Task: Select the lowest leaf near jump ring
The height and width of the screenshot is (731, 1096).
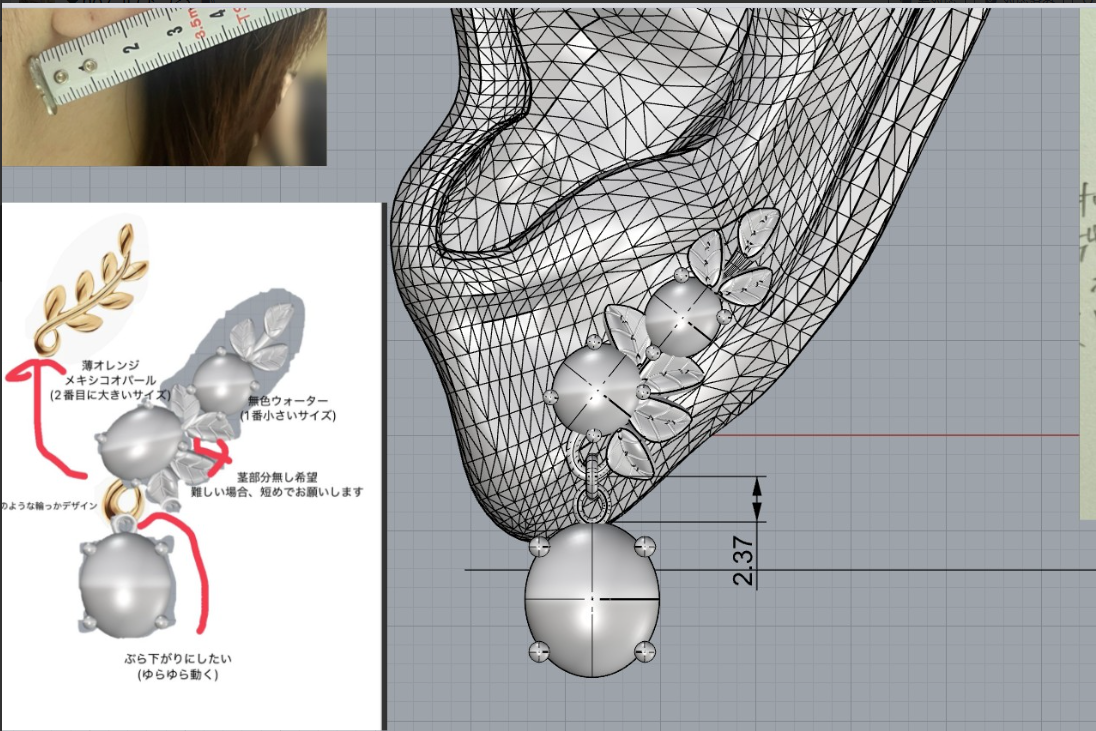Action: coord(630,454)
